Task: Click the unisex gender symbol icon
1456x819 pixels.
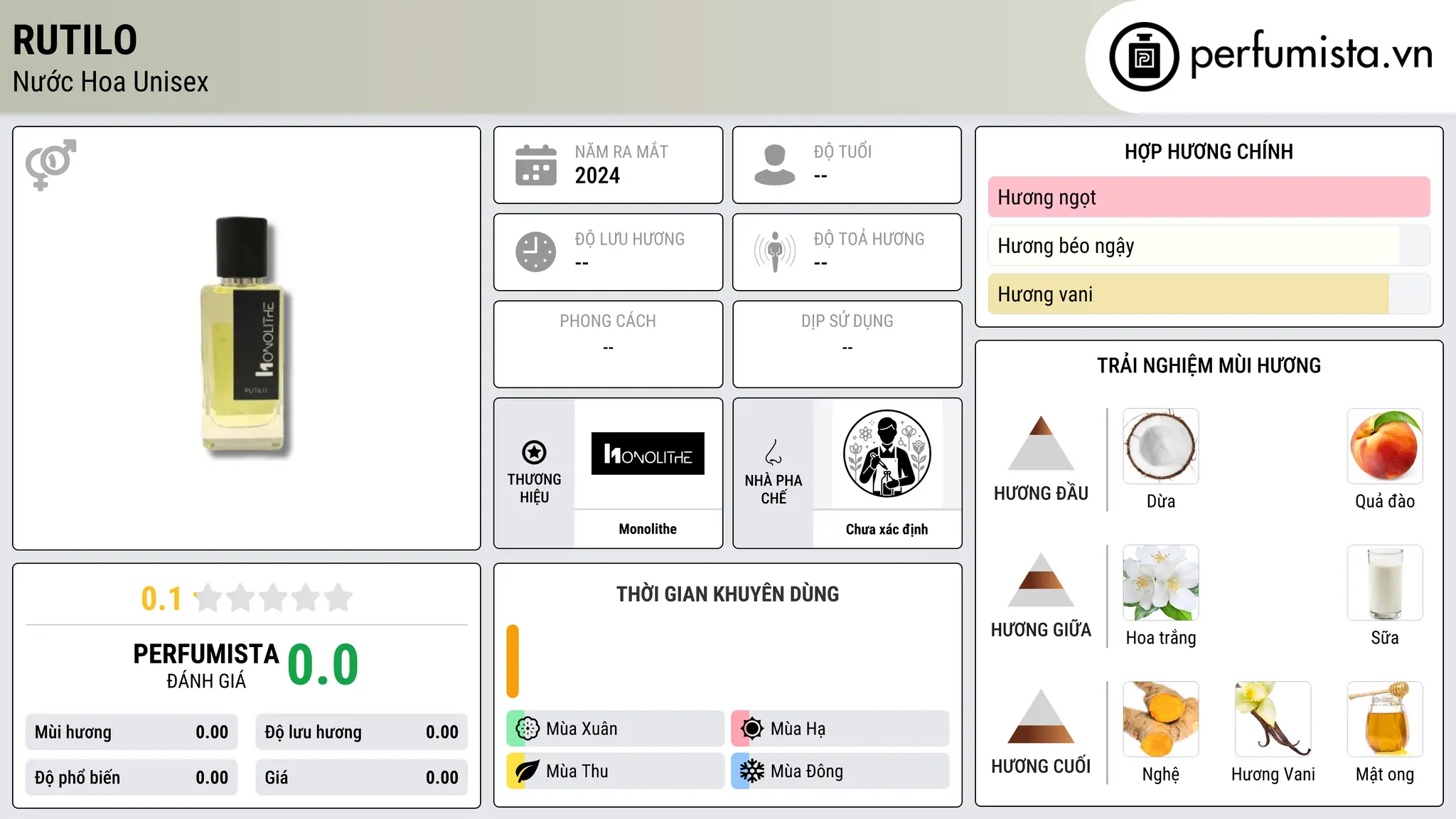Action: tap(50, 164)
